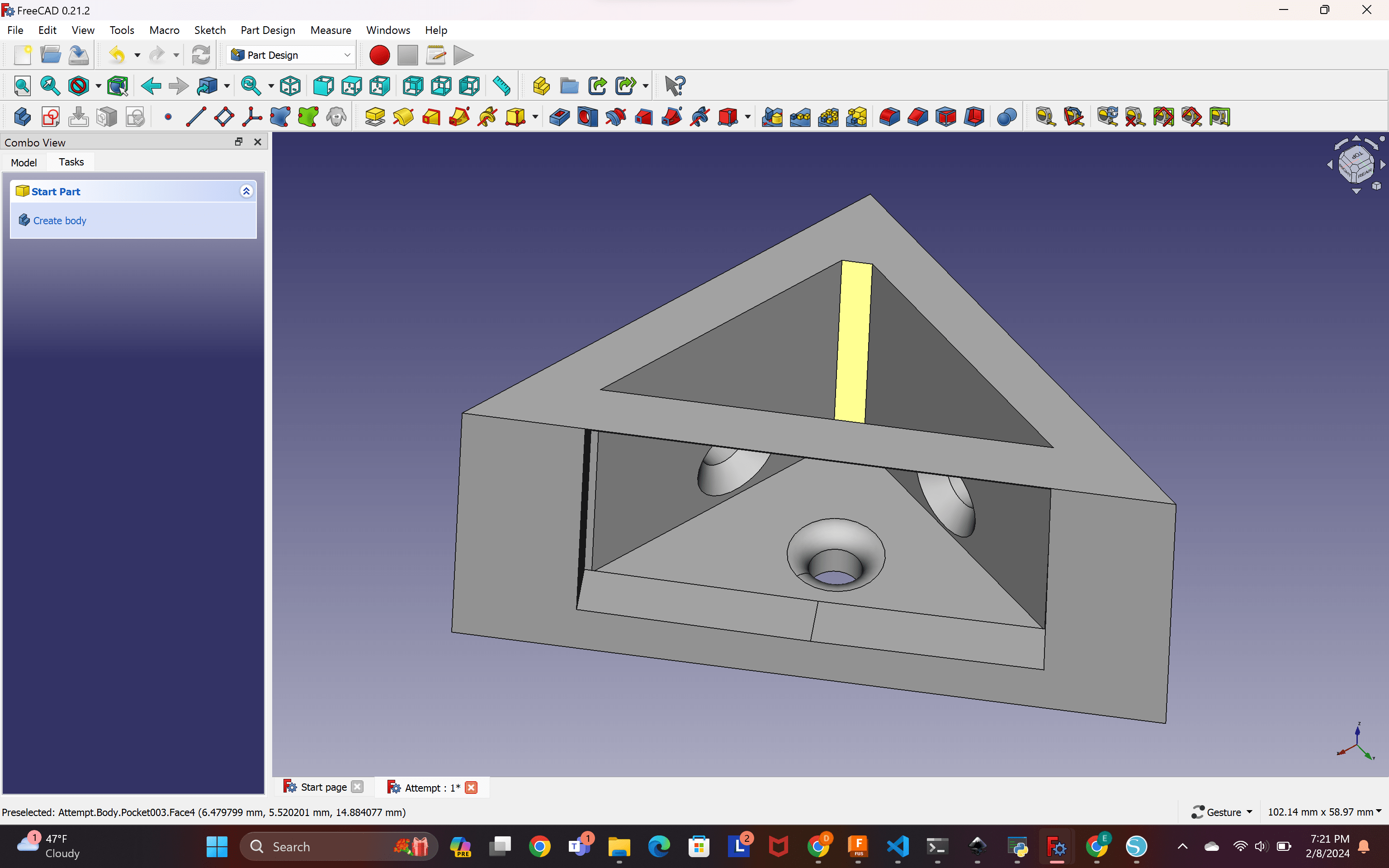Open the Windows Start menu
This screenshot has height=868, width=1389.
217,846
